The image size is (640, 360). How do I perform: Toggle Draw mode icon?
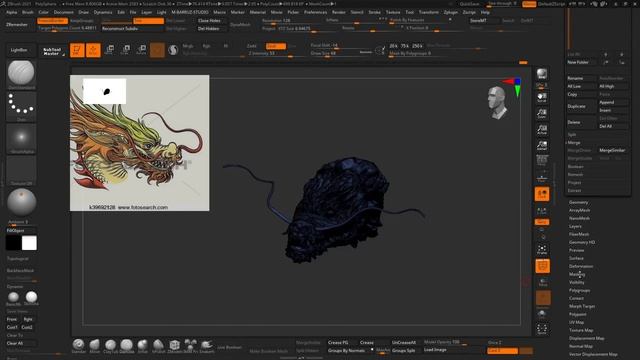93,50
